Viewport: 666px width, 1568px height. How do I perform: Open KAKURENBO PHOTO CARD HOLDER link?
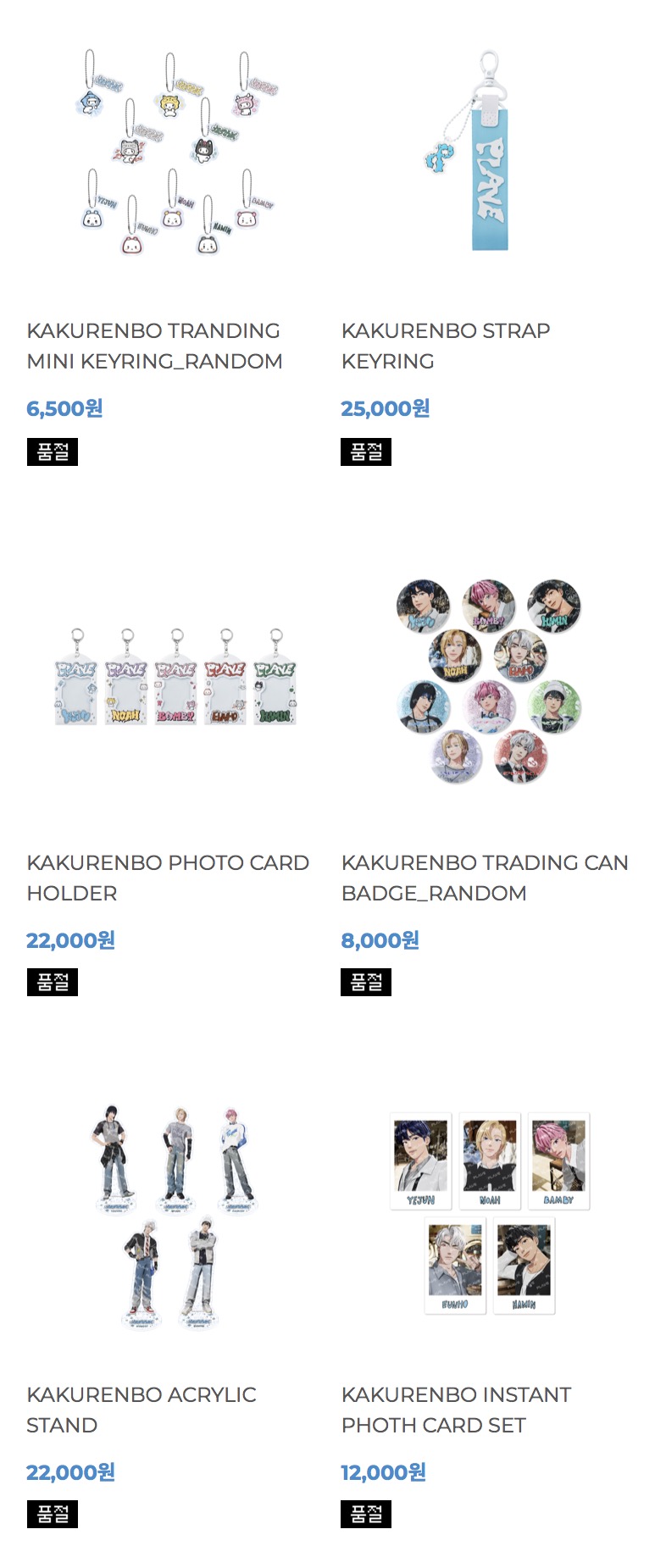click(x=168, y=878)
